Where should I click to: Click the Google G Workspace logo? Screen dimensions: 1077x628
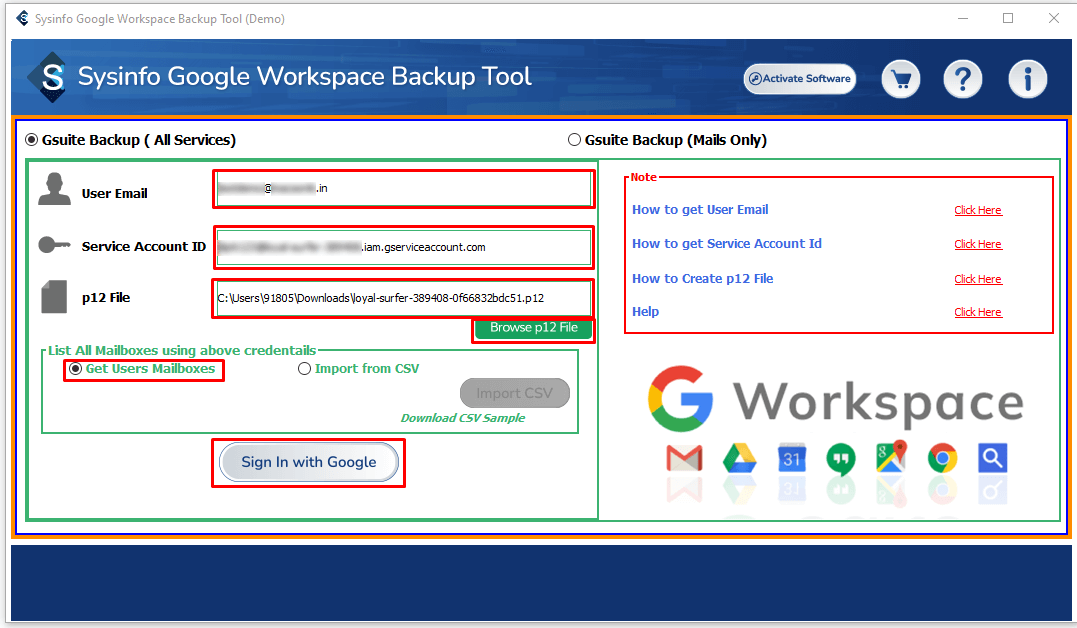click(x=835, y=400)
